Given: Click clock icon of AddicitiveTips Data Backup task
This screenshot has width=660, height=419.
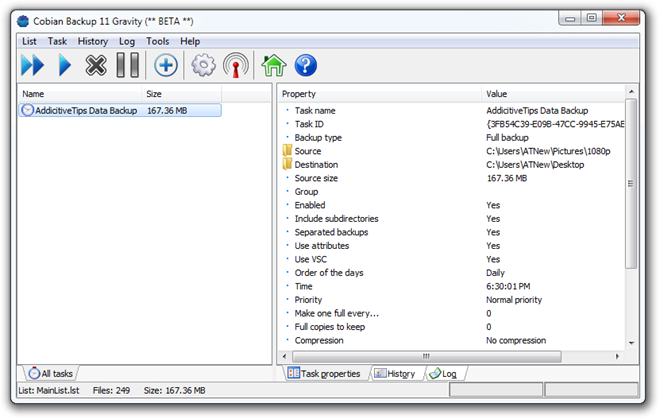Looking at the screenshot, I should 27,110.
